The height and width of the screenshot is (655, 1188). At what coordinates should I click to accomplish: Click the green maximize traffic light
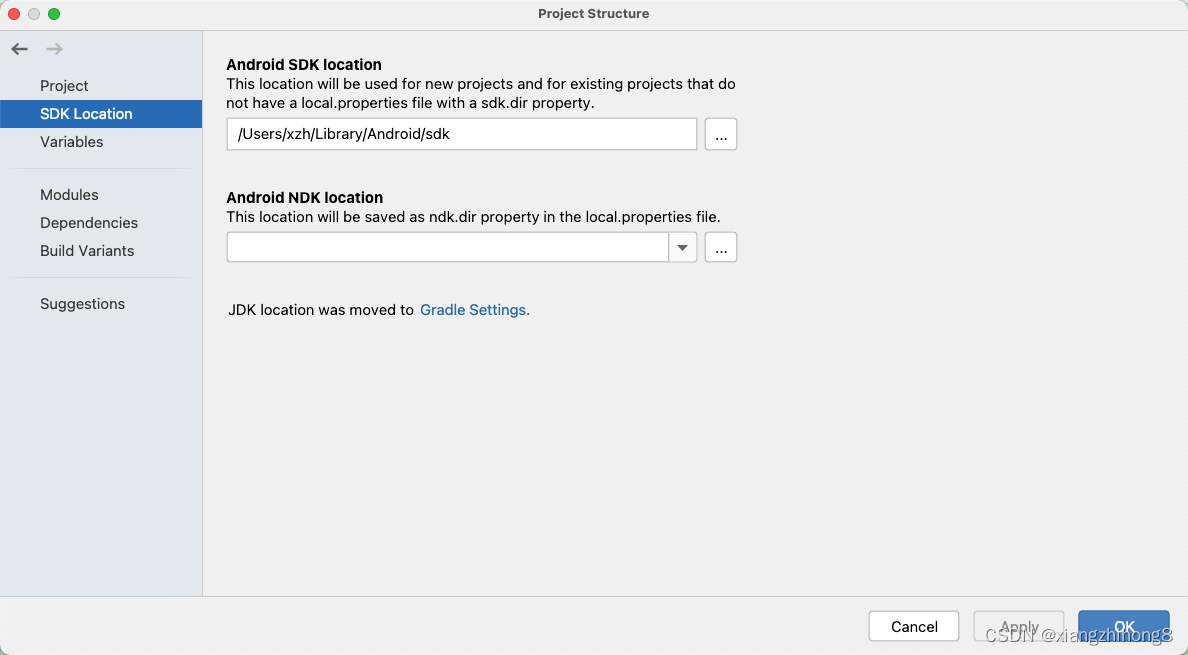53,14
